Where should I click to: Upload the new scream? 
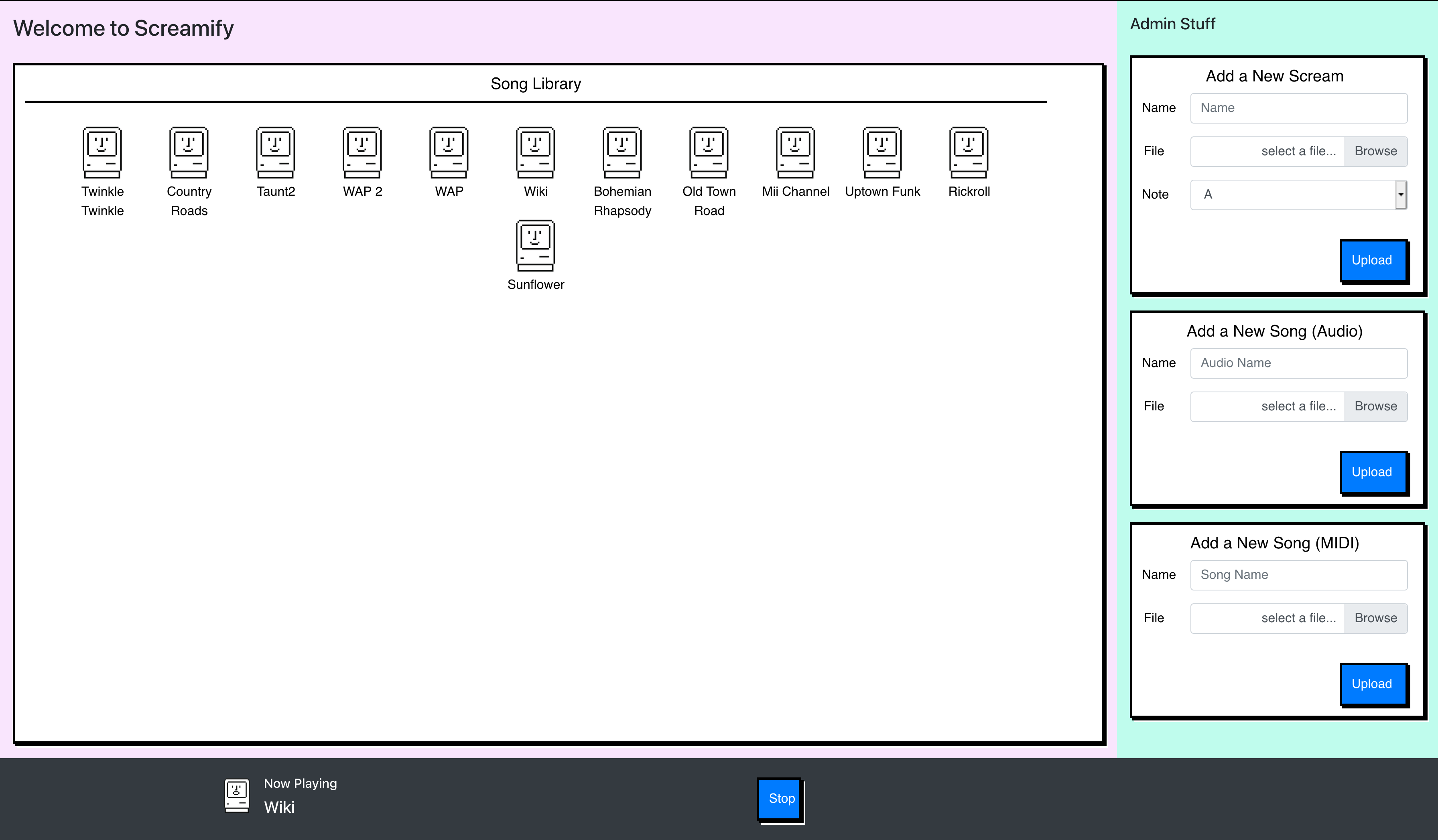point(1372,260)
